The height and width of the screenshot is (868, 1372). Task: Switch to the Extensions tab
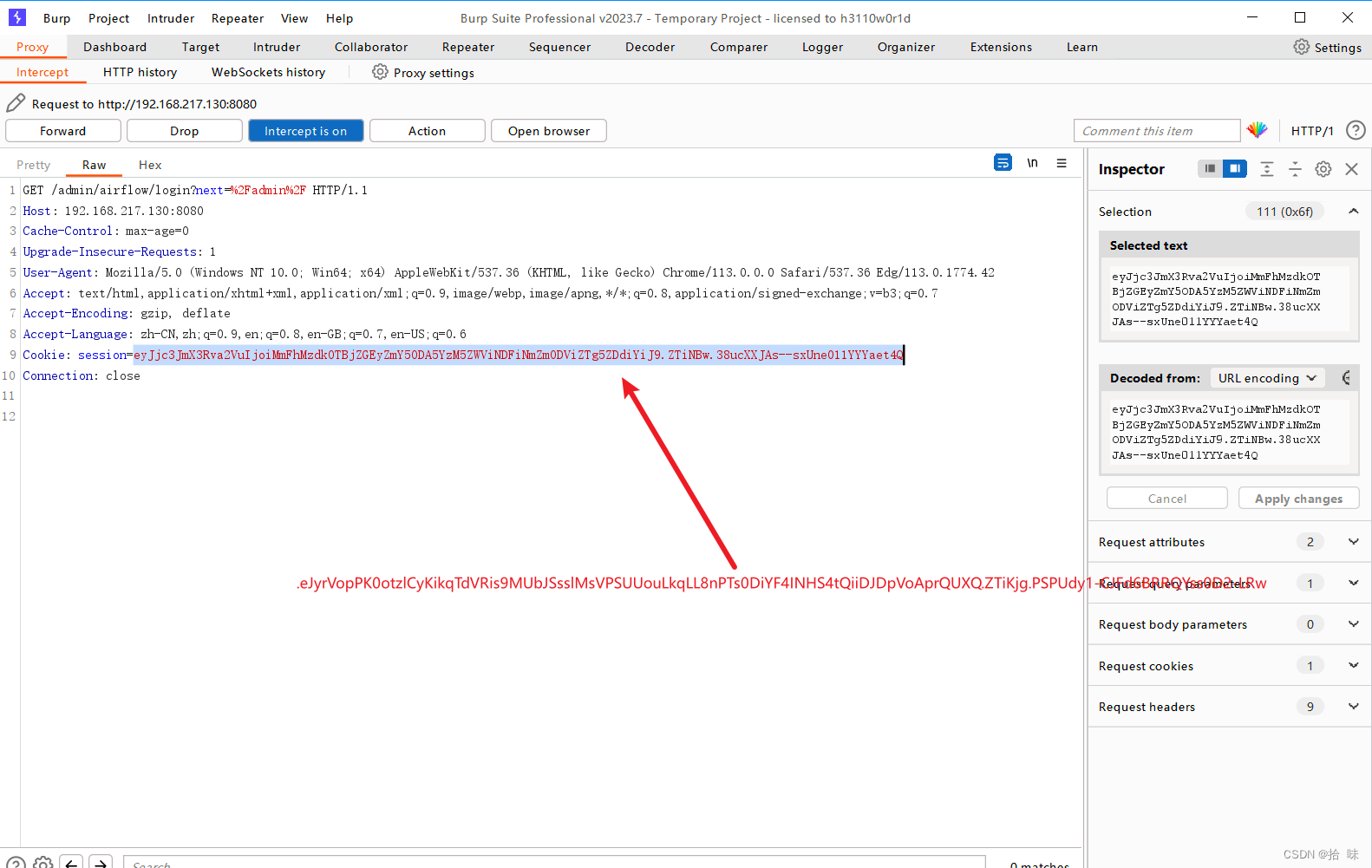[1001, 47]
